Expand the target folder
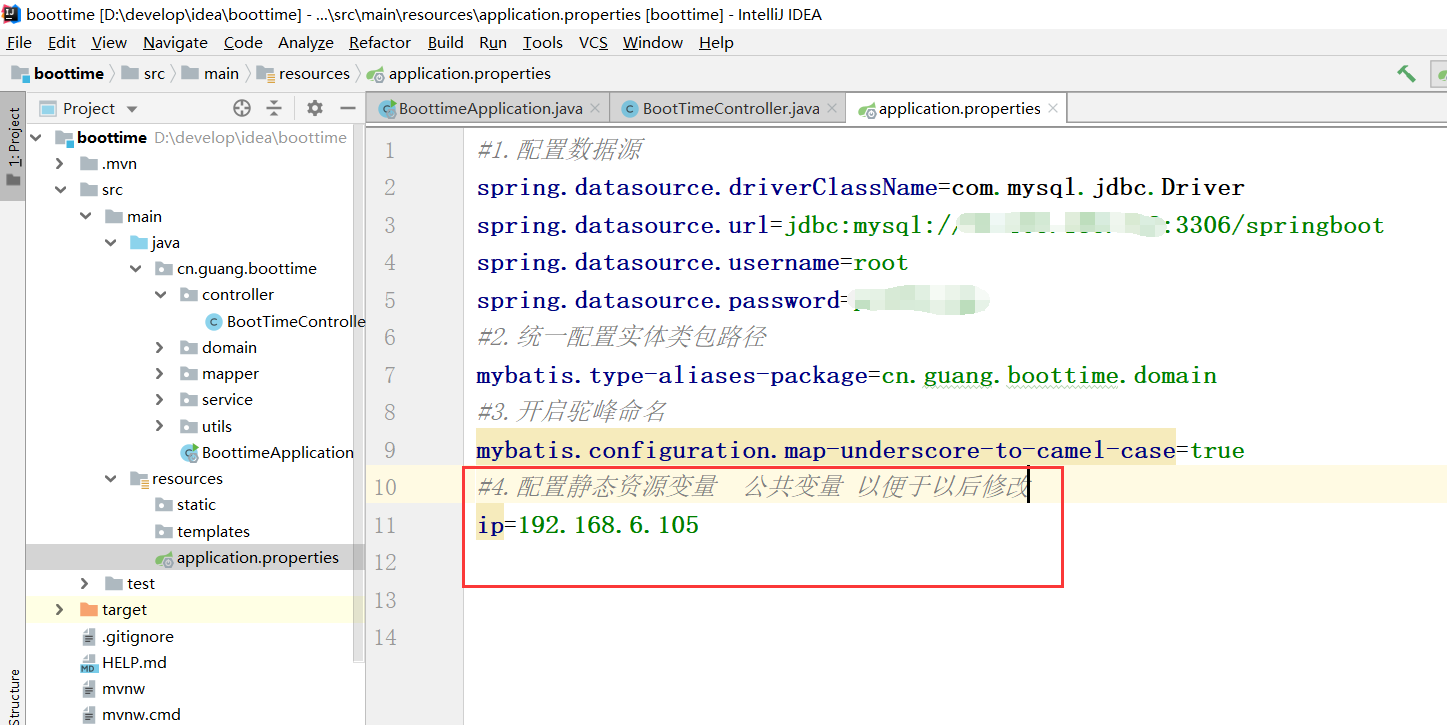 click(61, 609)
